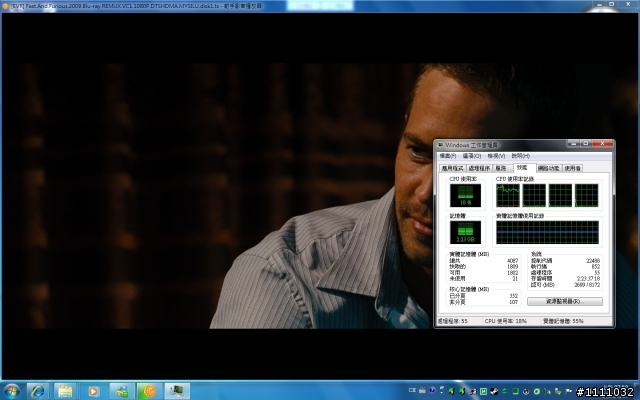The height and width of the screenshot is (400, 640).
Task: Click the CPU usage 18% gauge
Action: [465, 196]
